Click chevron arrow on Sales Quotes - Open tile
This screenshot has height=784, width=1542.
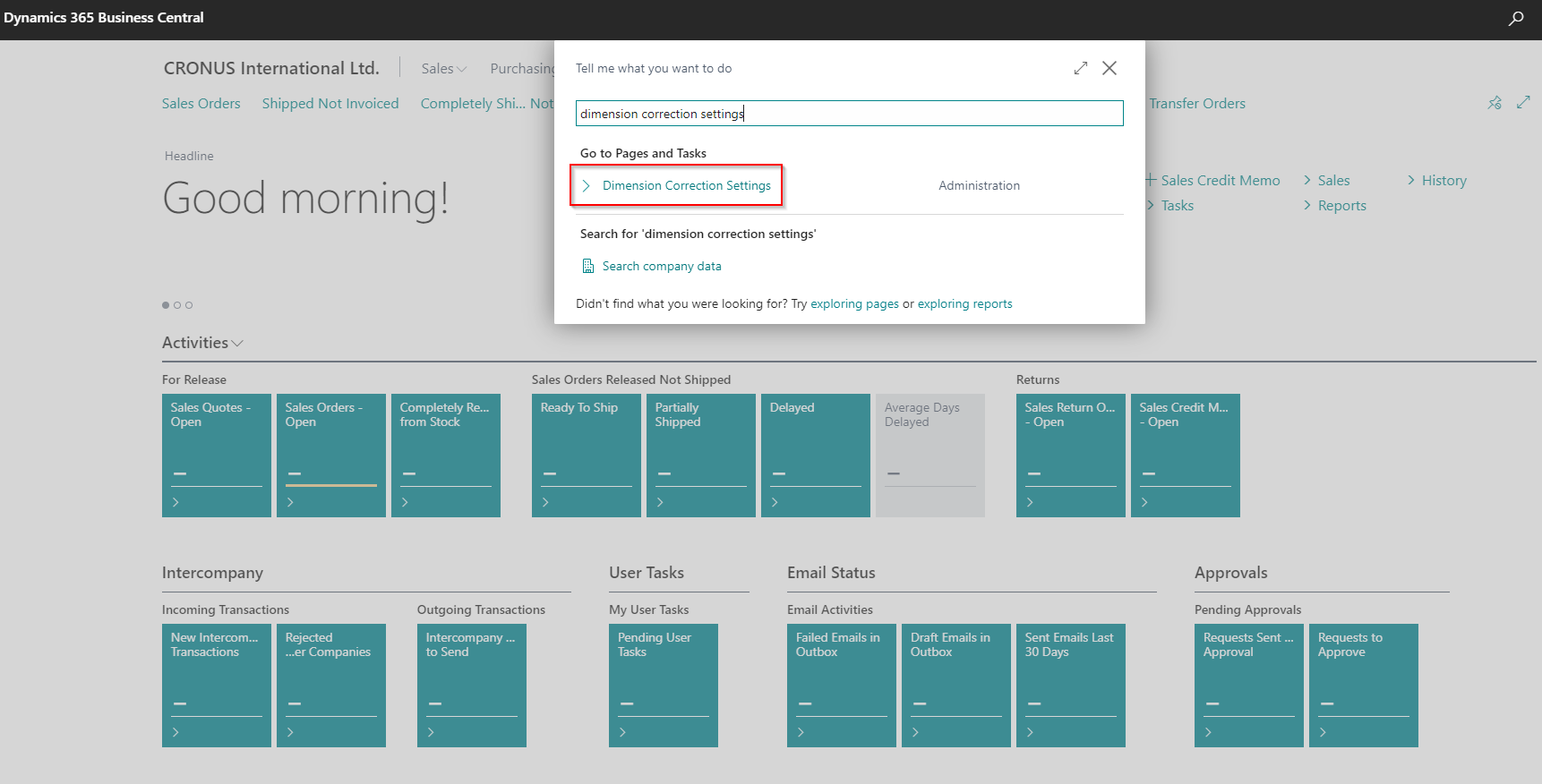[176, 502]
